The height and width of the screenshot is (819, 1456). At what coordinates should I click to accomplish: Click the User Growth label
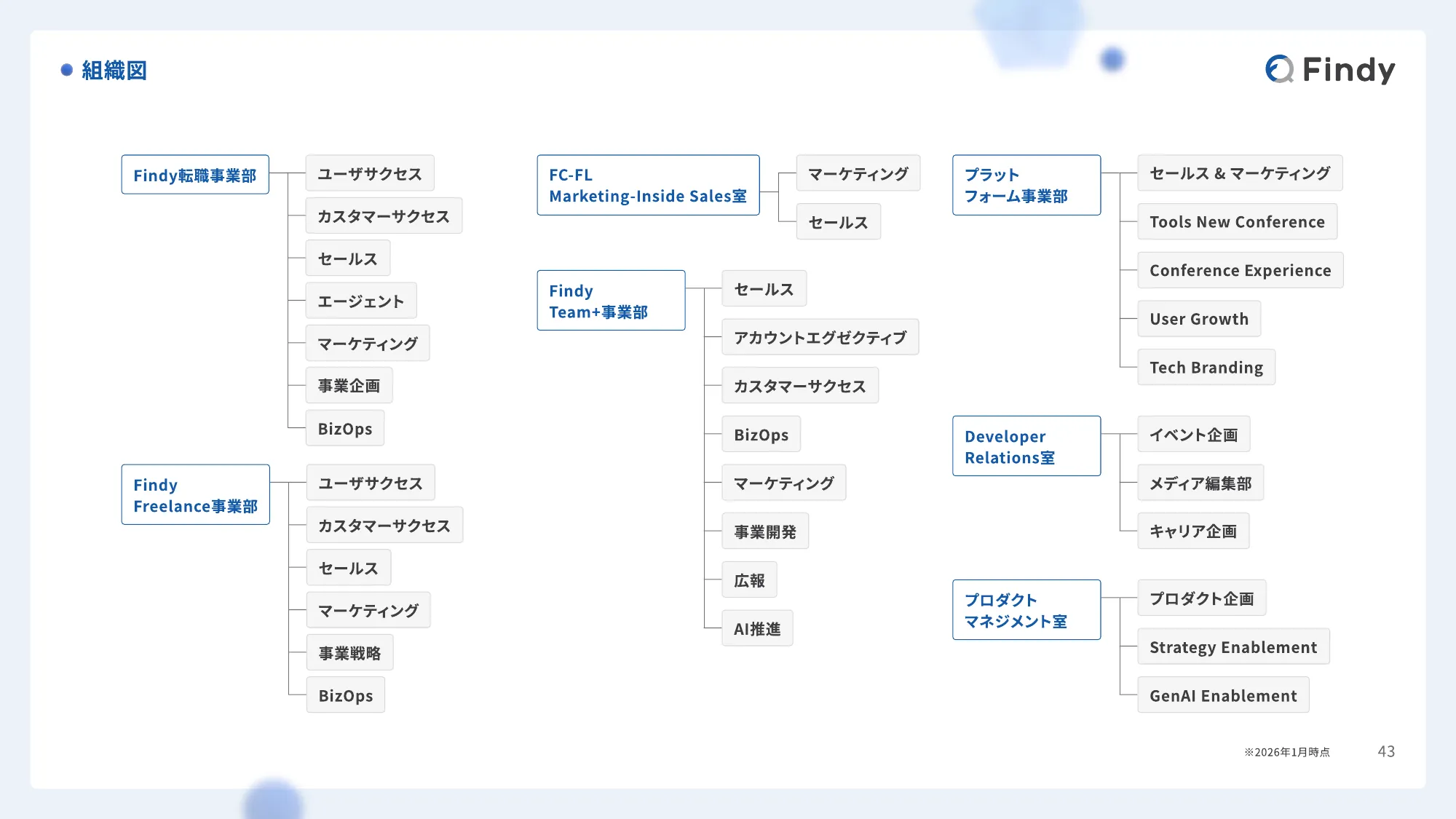point(1198,319)
